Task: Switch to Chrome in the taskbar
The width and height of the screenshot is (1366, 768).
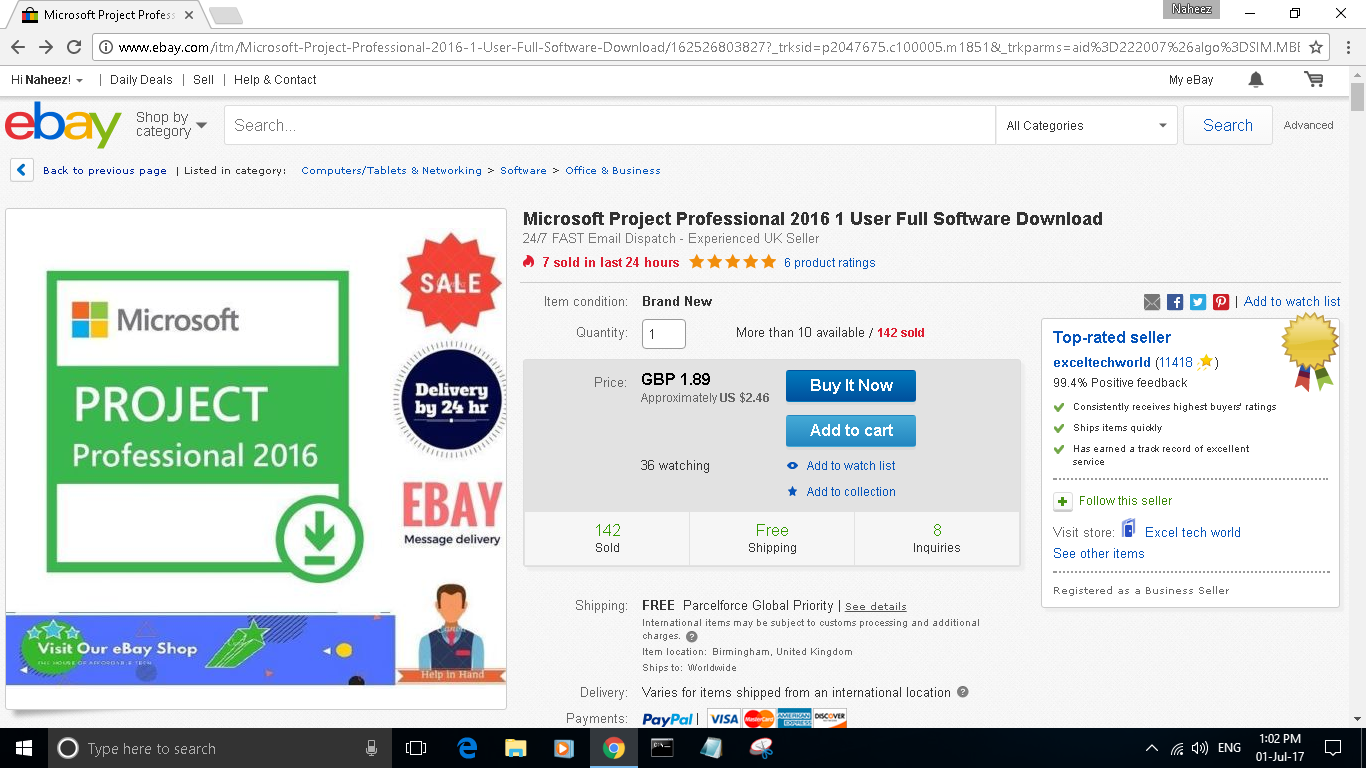Action: (613, 748)
